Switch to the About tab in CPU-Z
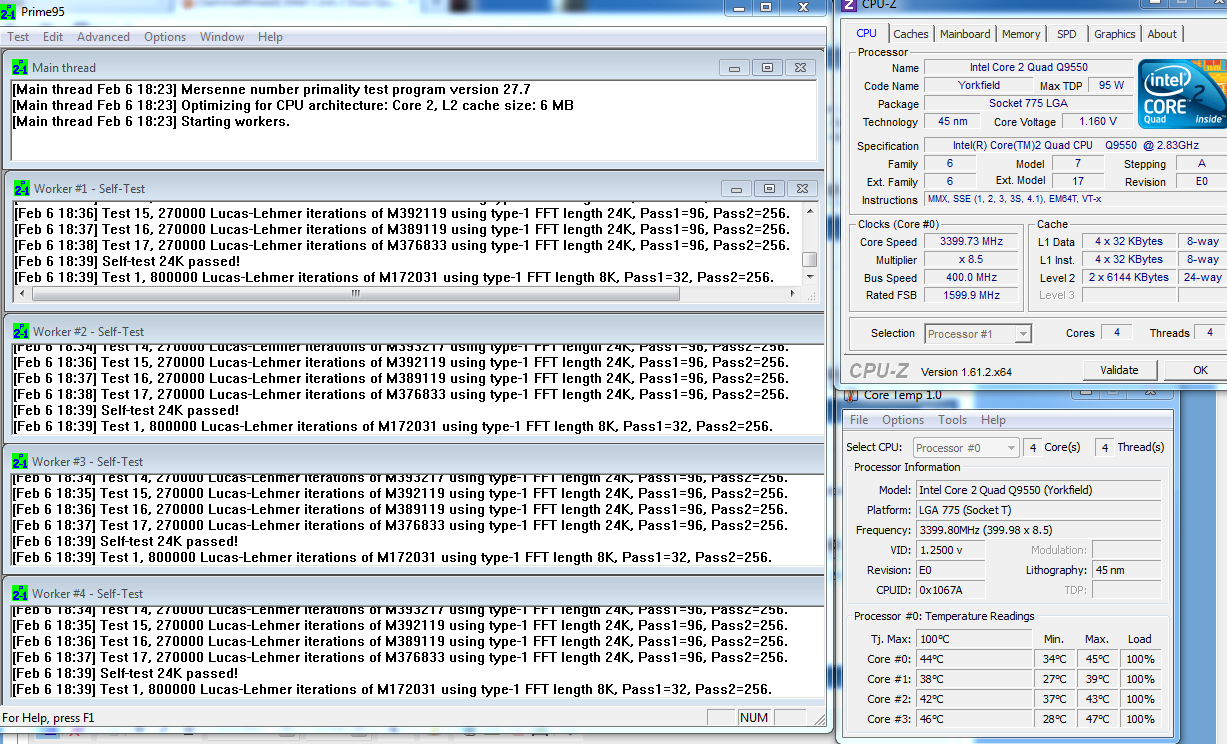 pyautogui.click(x=1162, y=34)
